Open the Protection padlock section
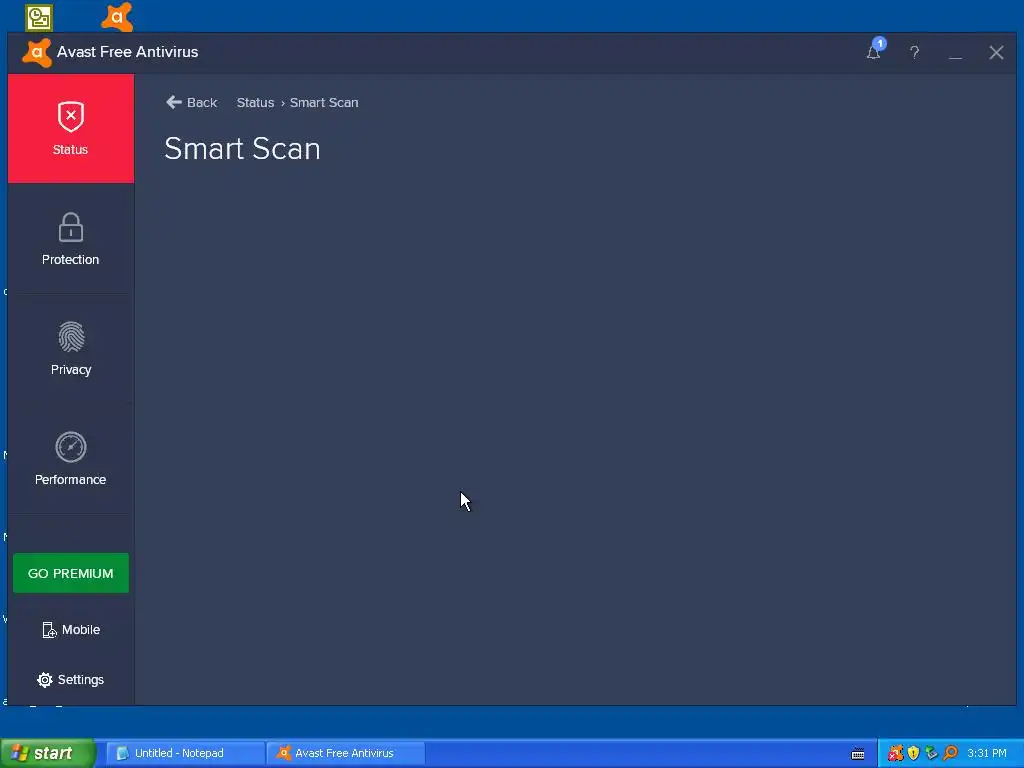 71,239
